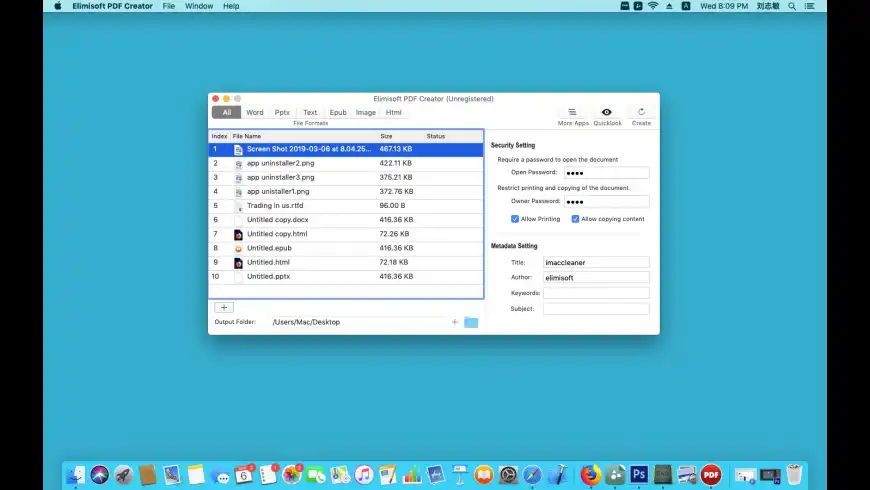Image resolution: width=870 pixels, height=490 pixels.
Task: Select the row Untitled.pptx
Action: [346, 276]
